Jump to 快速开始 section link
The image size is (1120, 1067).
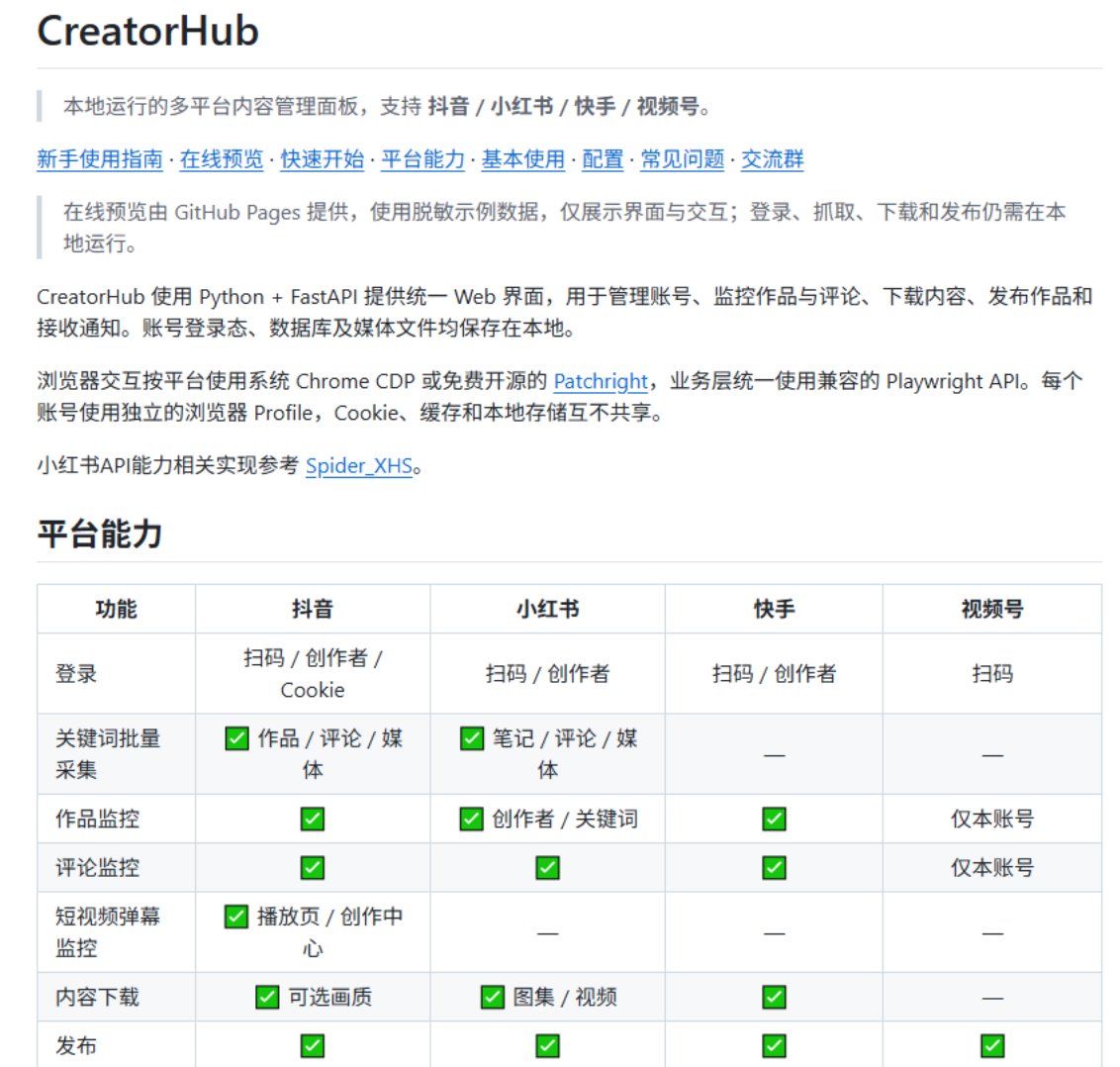(x=323, y=158)
